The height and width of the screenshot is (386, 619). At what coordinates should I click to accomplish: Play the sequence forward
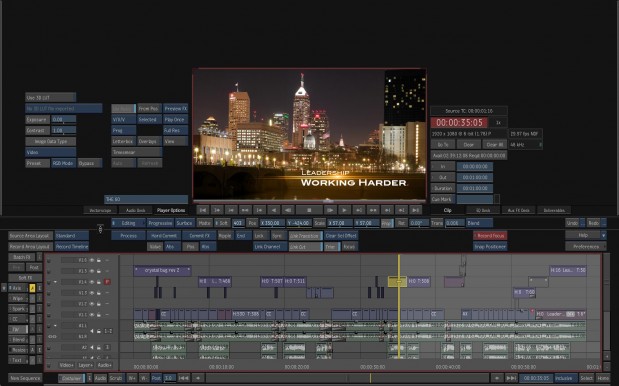pyautogui.click(x=345, y=210)
